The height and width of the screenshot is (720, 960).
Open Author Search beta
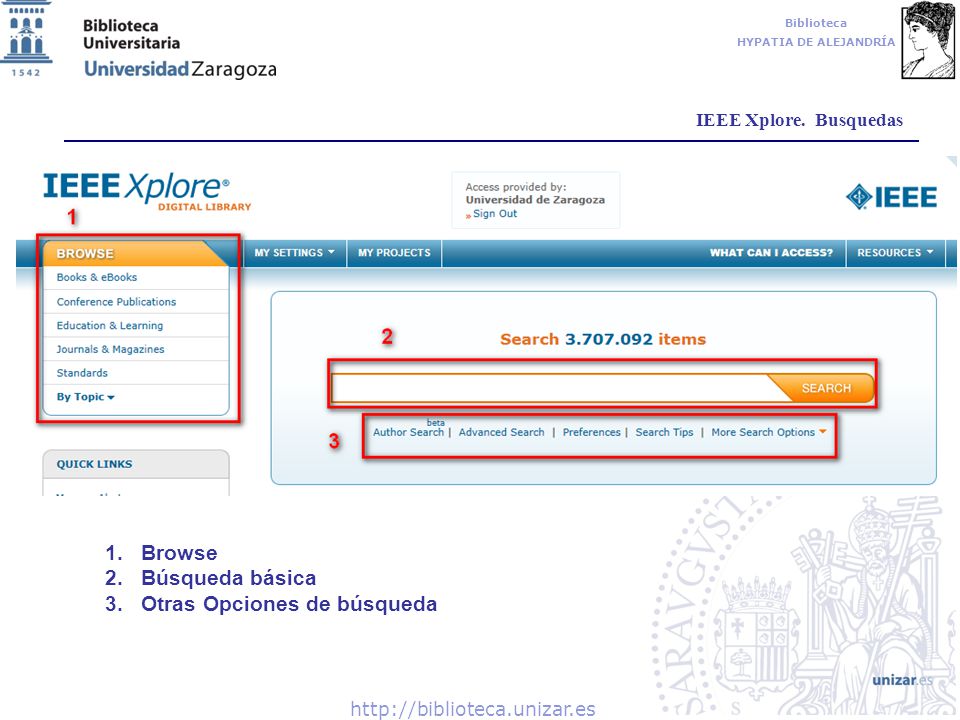[x=408, y=431]
